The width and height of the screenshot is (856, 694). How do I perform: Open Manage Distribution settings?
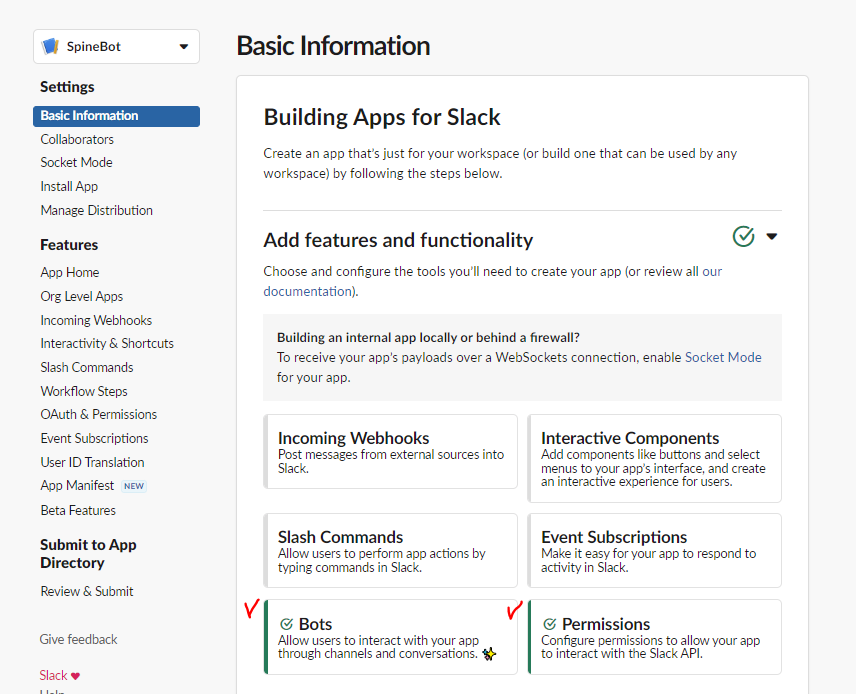[97, 210]
